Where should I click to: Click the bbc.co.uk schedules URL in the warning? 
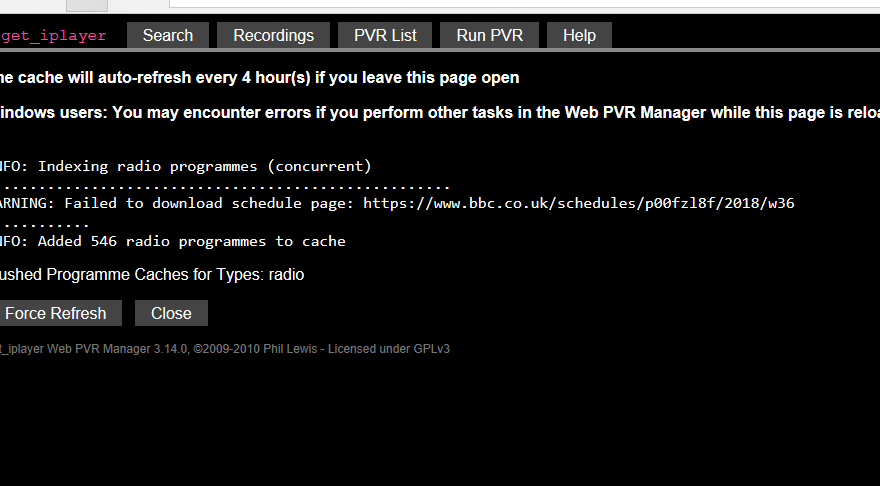pyautogui.click(x=578, y=203)
